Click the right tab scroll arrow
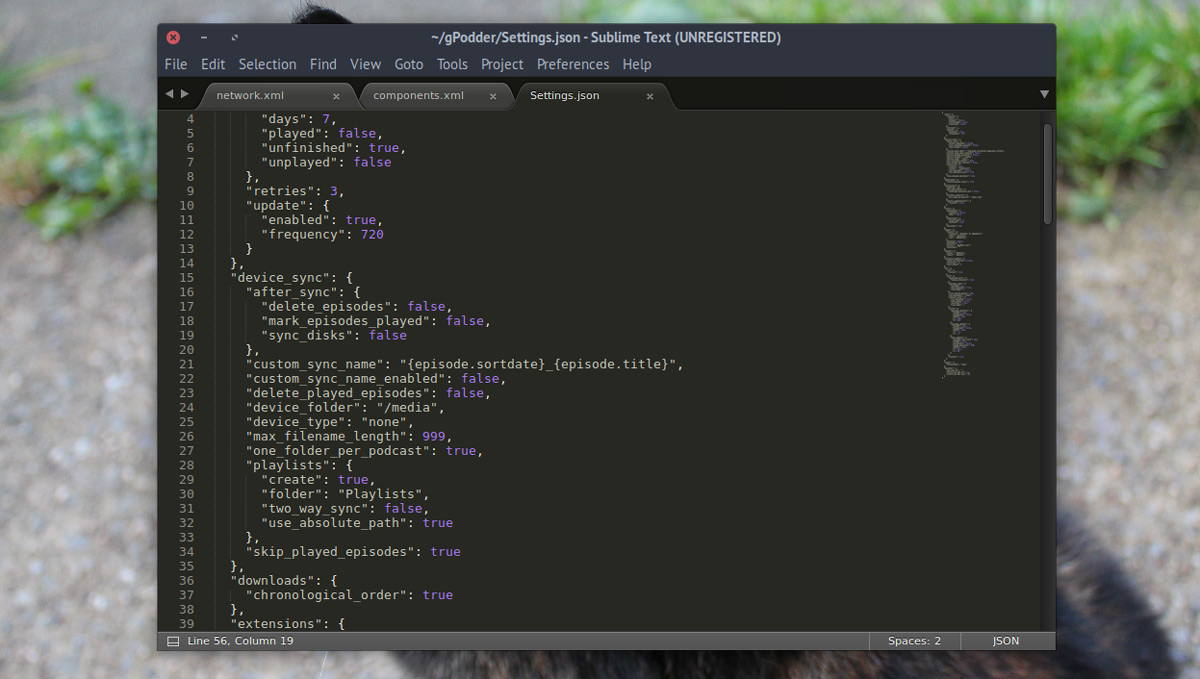Image resolution: width=1200 pixels, height=679 pixels. pos(184,94)
